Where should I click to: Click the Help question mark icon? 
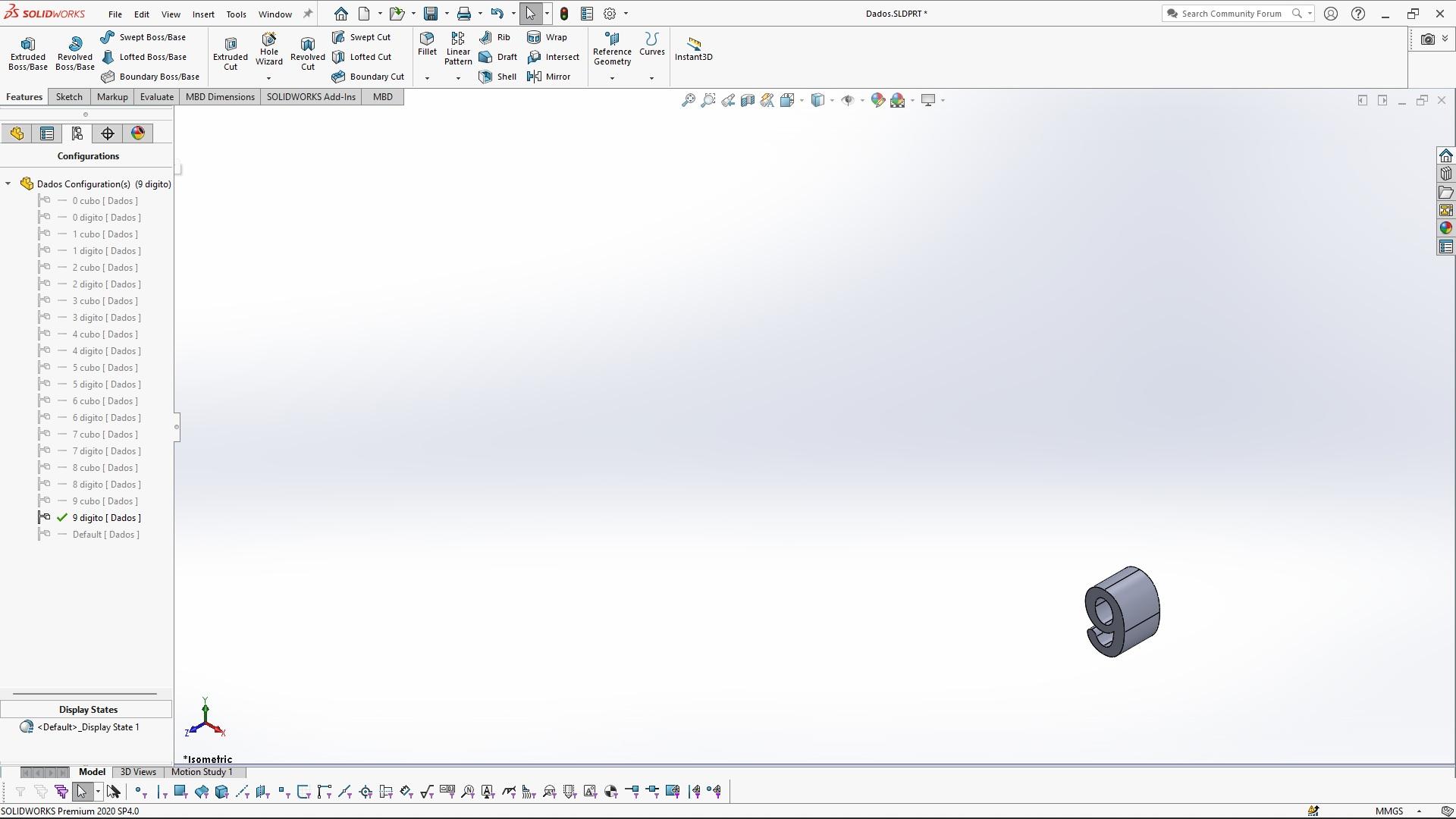click(1358, 14)
